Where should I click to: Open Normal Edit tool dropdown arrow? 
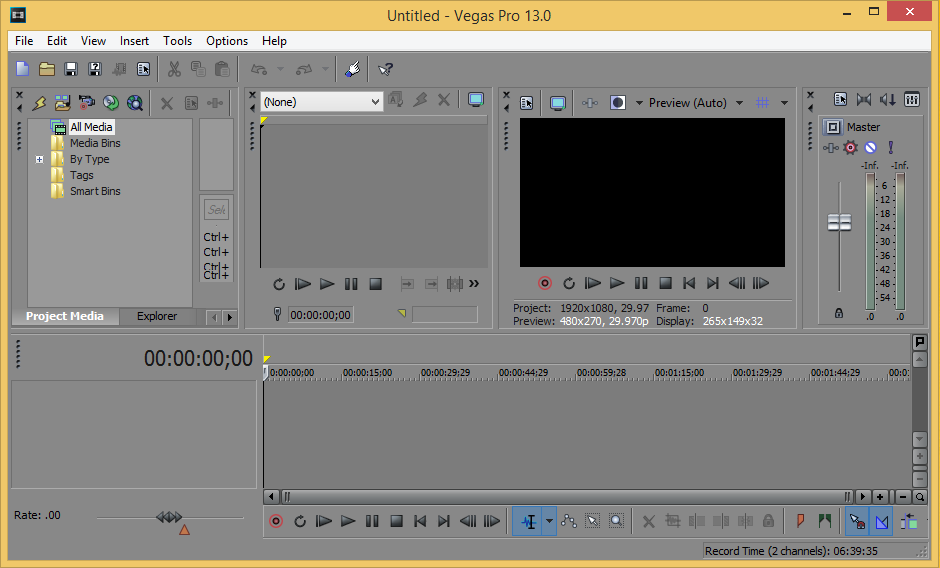(549, 521)
